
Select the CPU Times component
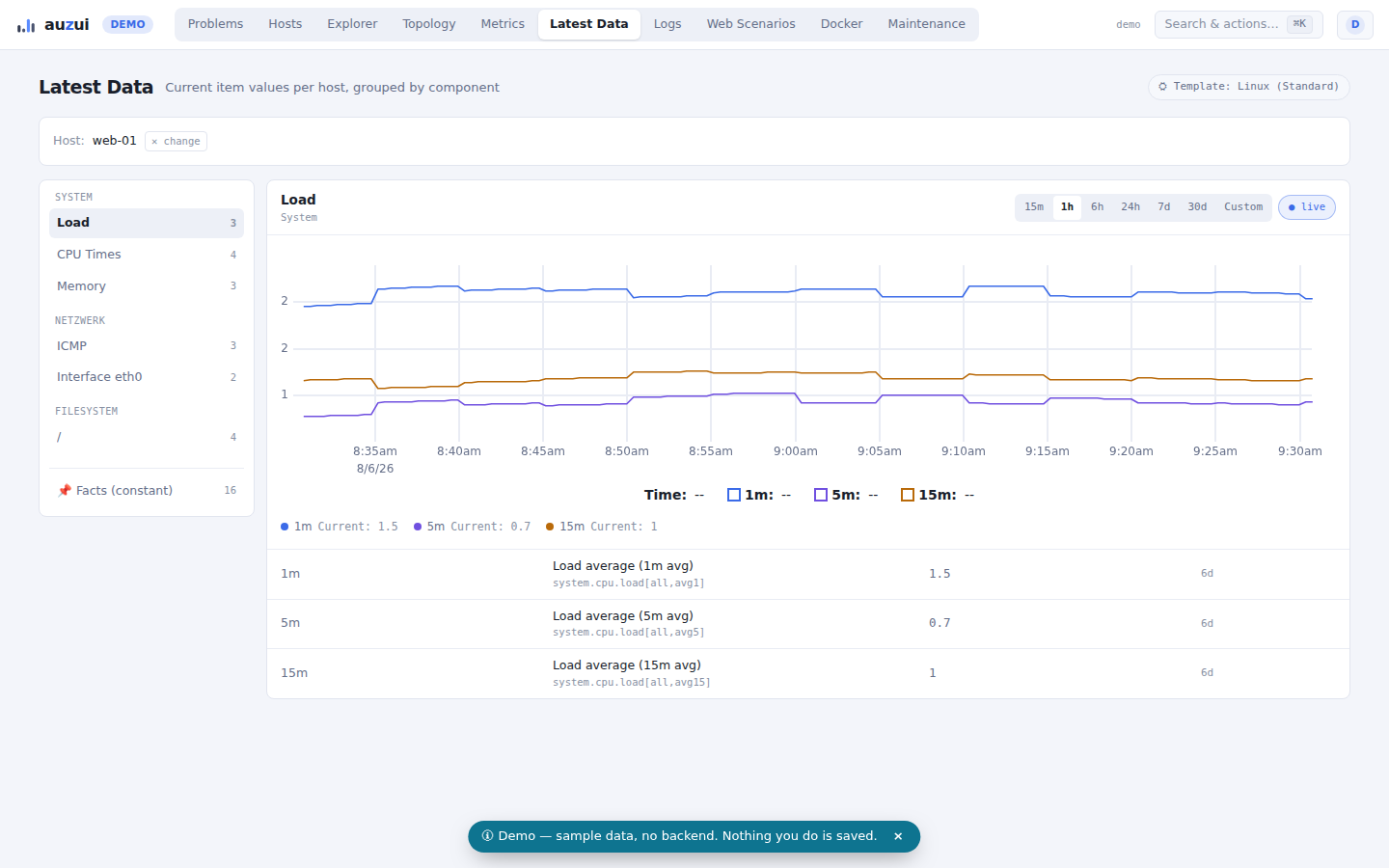point(147,255)
